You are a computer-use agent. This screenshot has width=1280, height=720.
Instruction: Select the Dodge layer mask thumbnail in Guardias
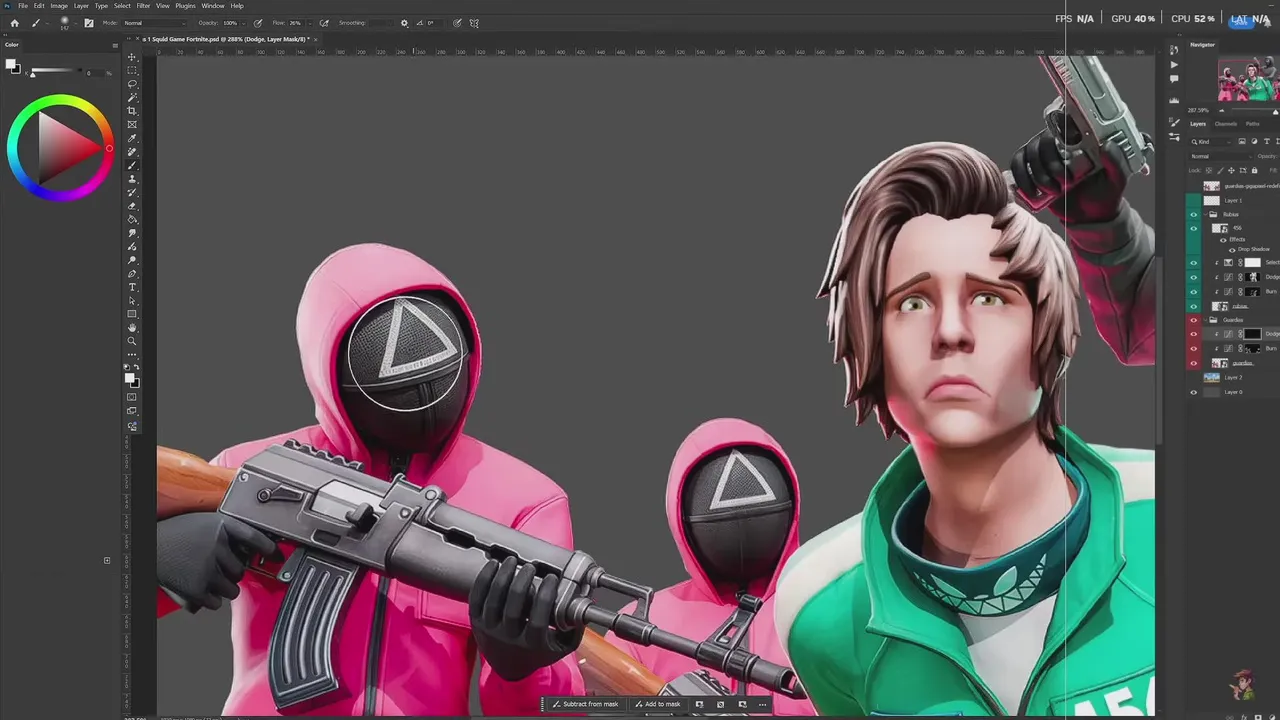pyautogui.click(x=1253, y=334)
